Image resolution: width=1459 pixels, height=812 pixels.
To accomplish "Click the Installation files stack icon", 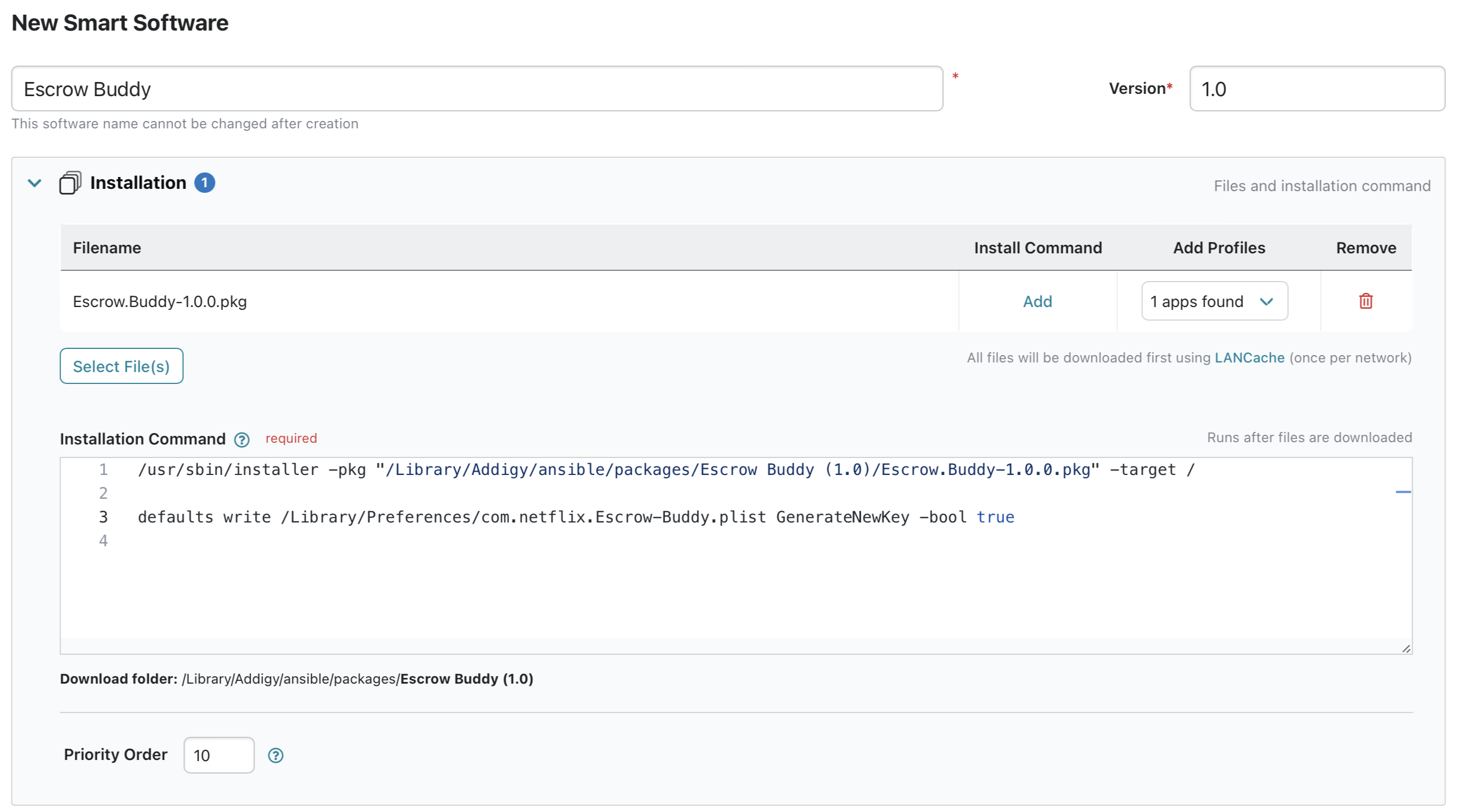I will click(x=70, y=183).
